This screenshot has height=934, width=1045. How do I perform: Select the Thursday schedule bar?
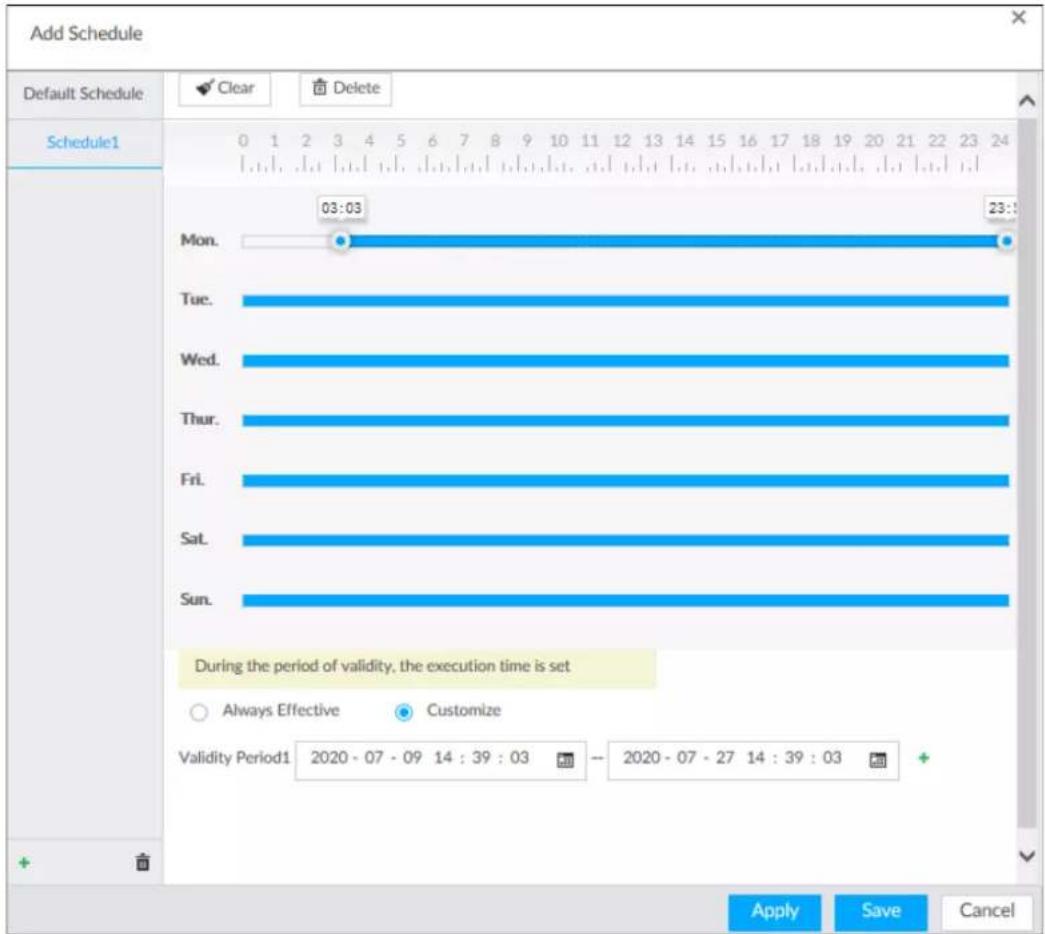tap(625, 421)
